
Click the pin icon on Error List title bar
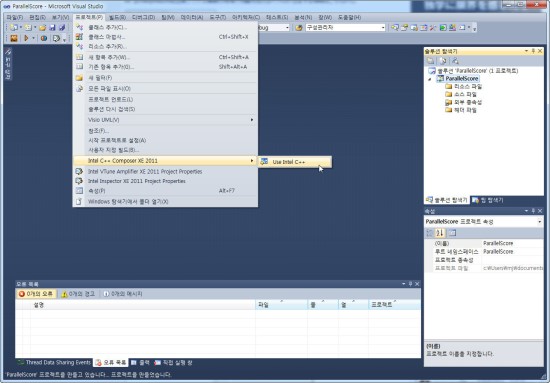410,284
